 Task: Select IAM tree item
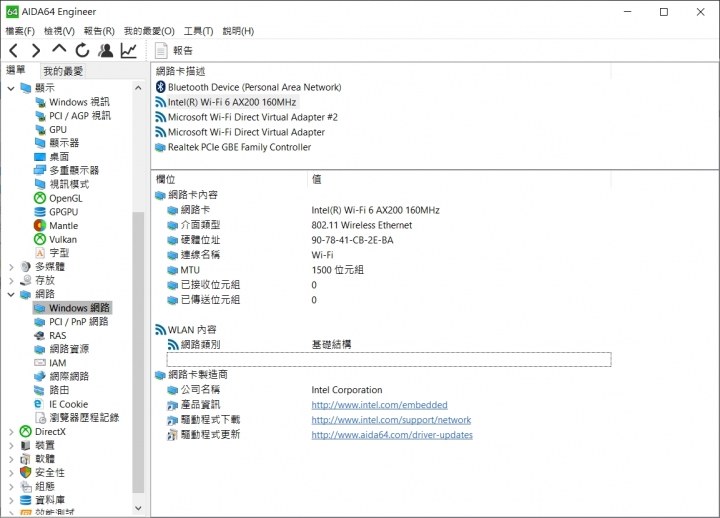click(57, 363)
